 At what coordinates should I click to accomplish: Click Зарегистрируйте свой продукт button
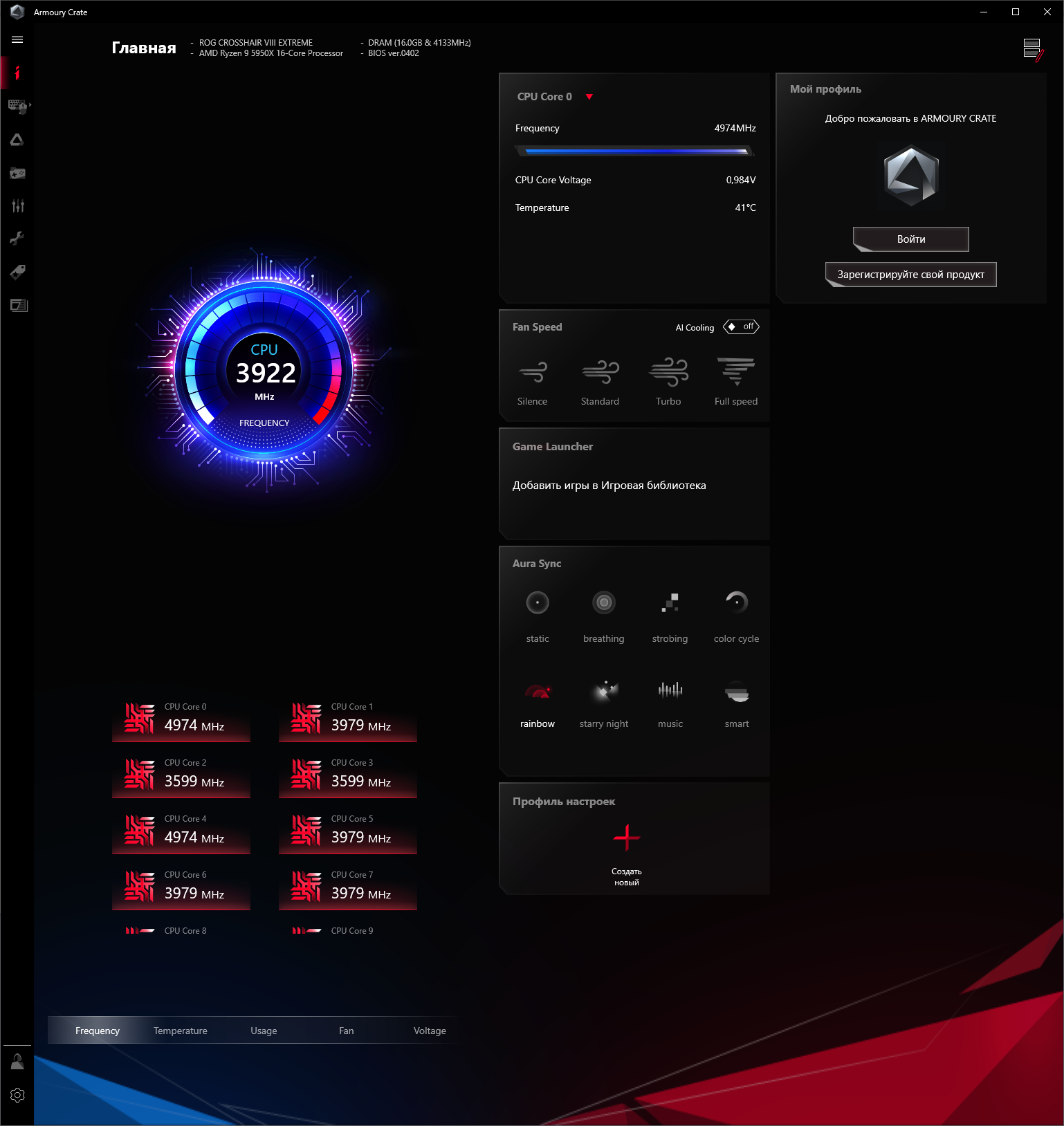coord(910,275)
